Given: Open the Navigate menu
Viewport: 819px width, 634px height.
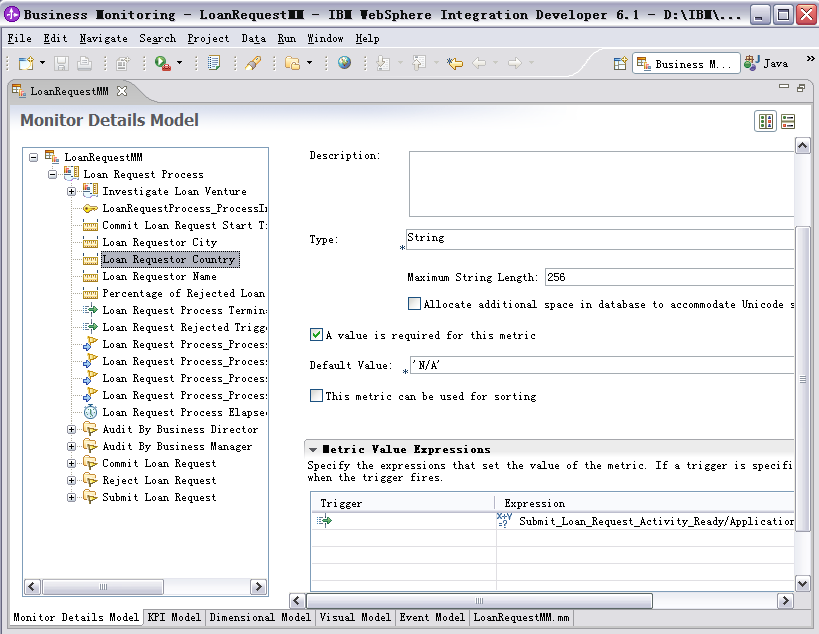Looking at the screenshot, I should tap(103, 39).
